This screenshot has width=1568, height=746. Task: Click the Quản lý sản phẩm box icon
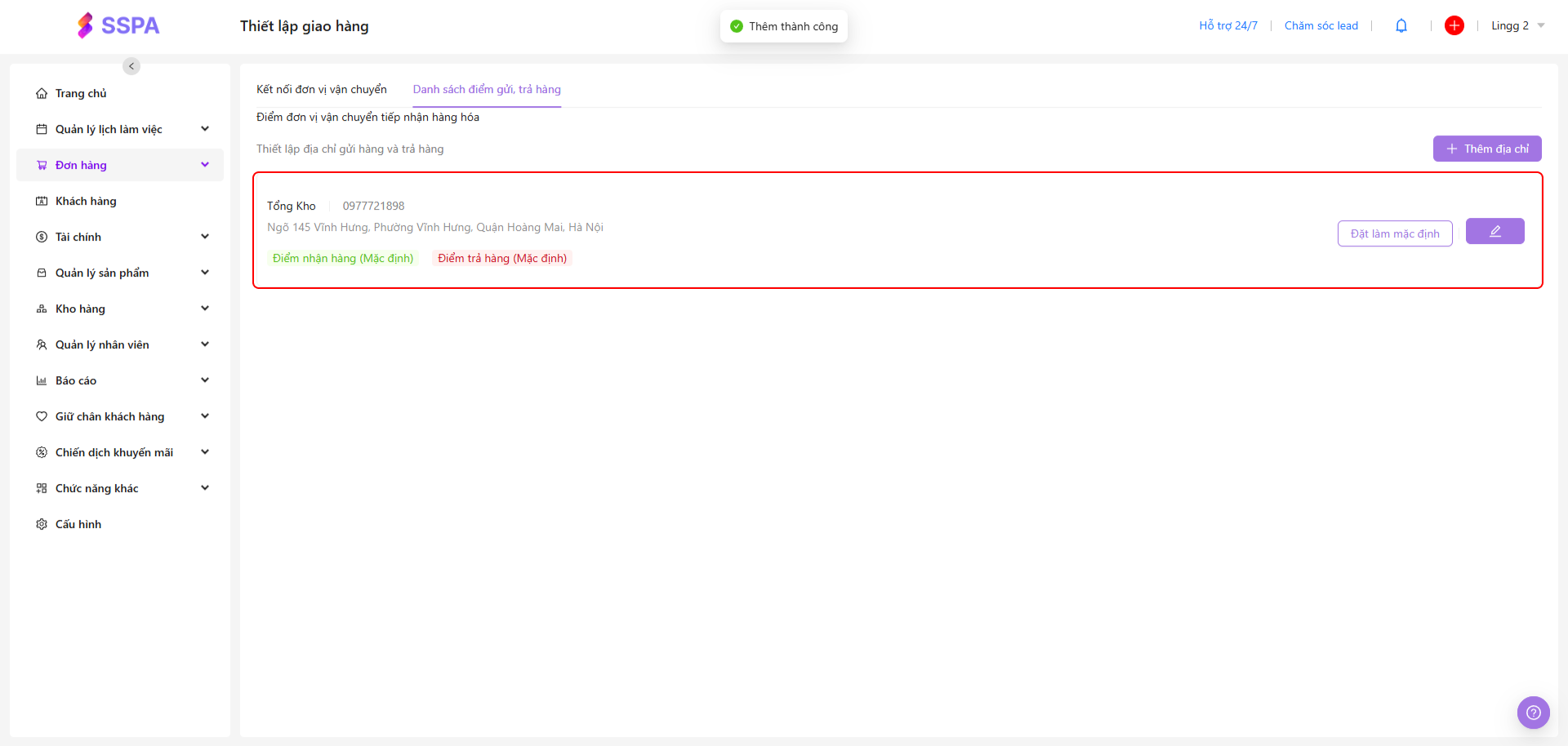tap(42, 273)
